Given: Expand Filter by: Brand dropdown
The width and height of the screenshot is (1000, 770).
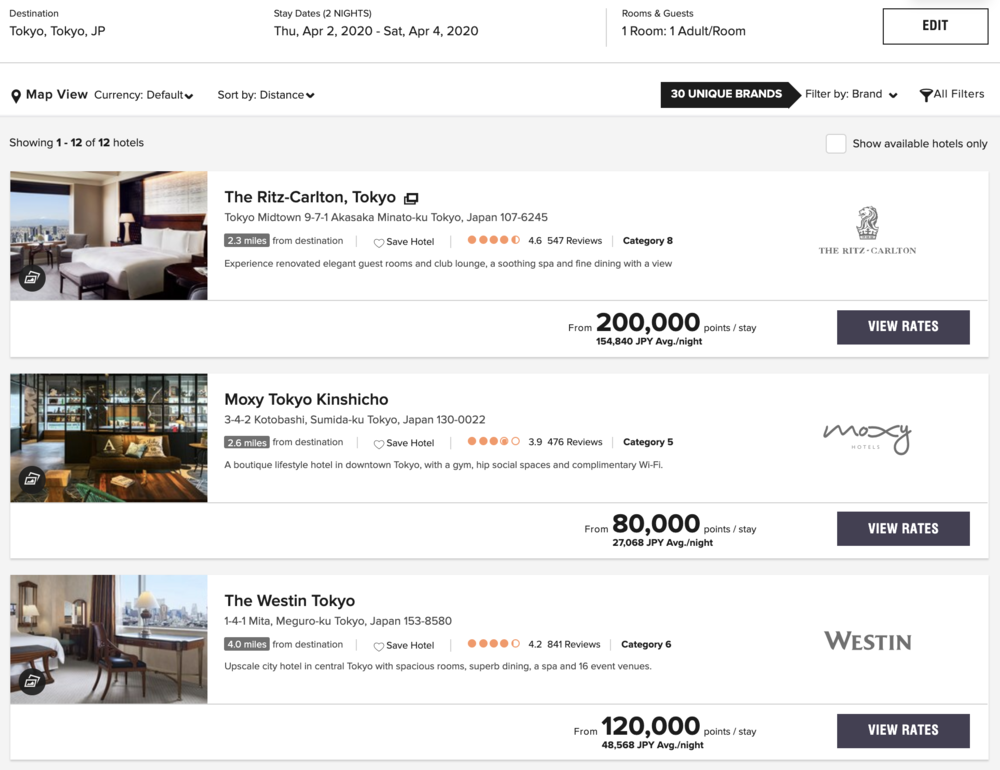Looking at the screenshot, I should pos(851,94).
